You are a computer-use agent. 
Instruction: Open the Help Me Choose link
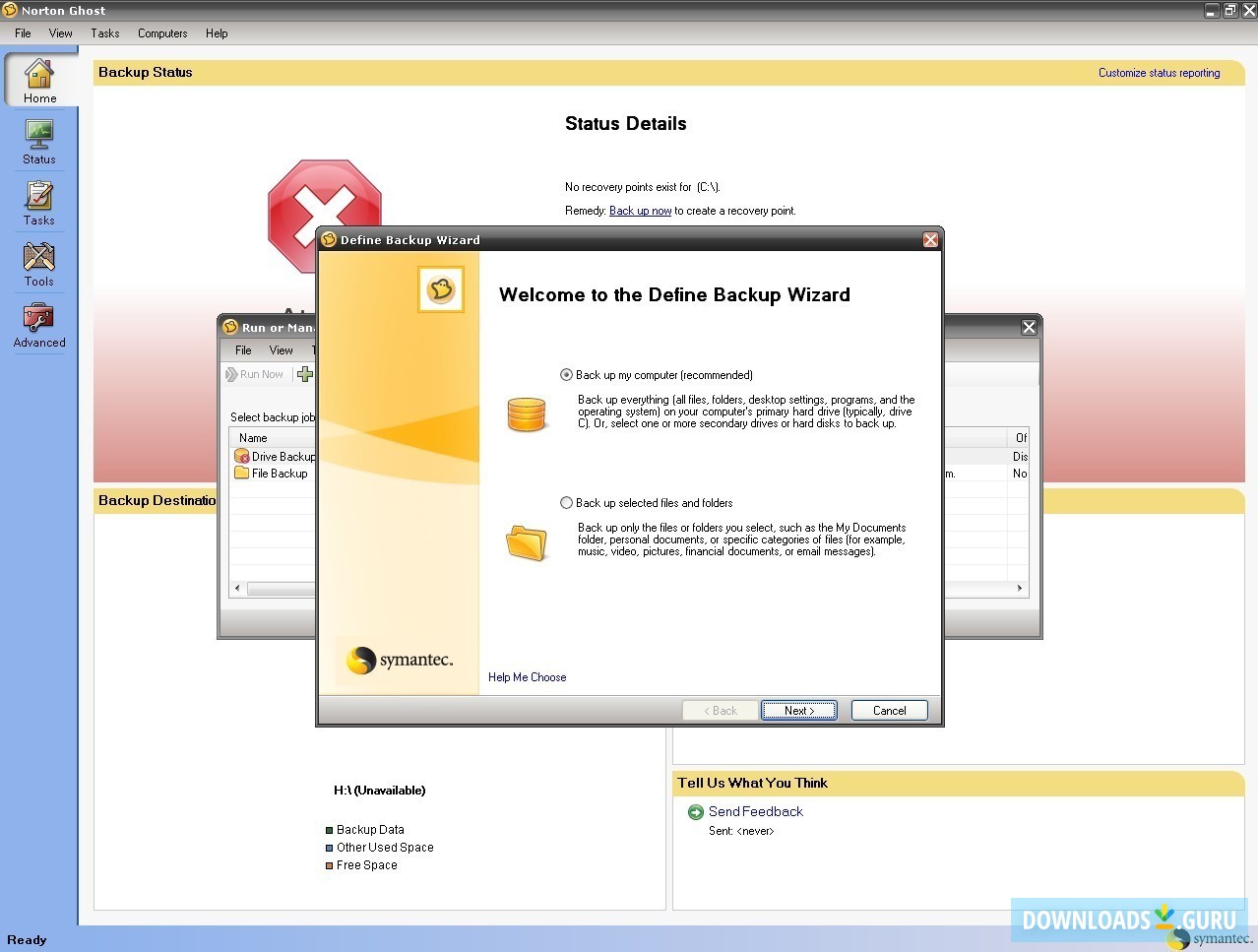pyautogui.click(x=527, y=677)
